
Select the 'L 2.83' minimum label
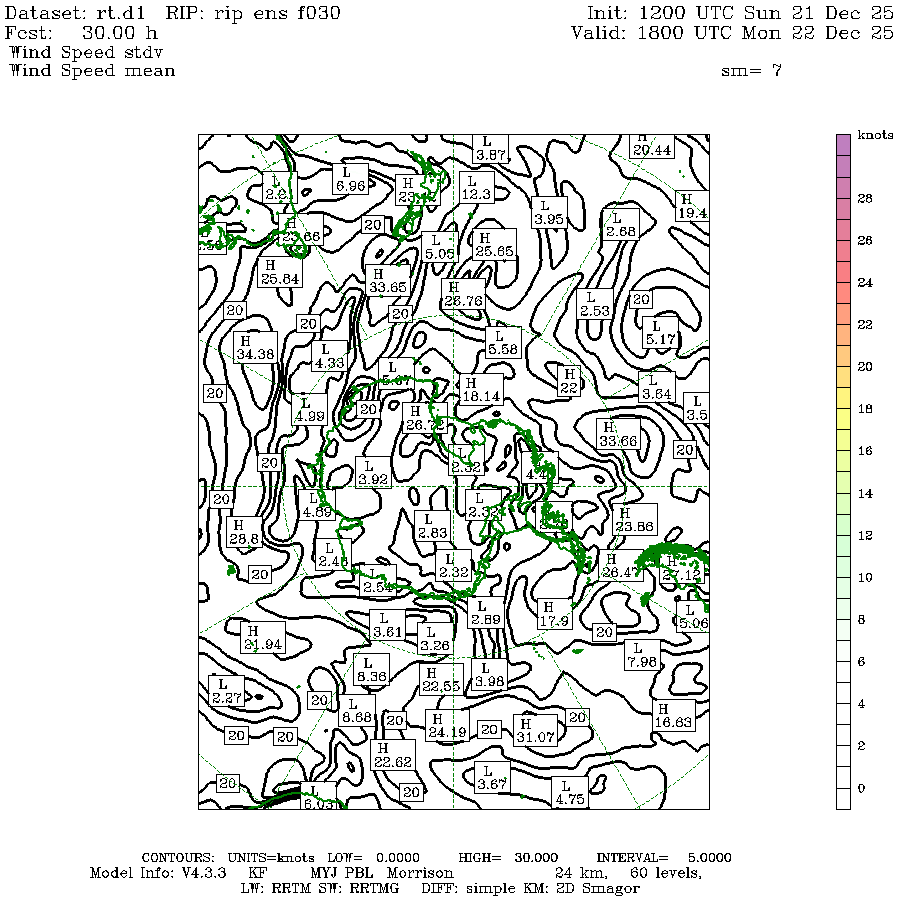[432, 526]
